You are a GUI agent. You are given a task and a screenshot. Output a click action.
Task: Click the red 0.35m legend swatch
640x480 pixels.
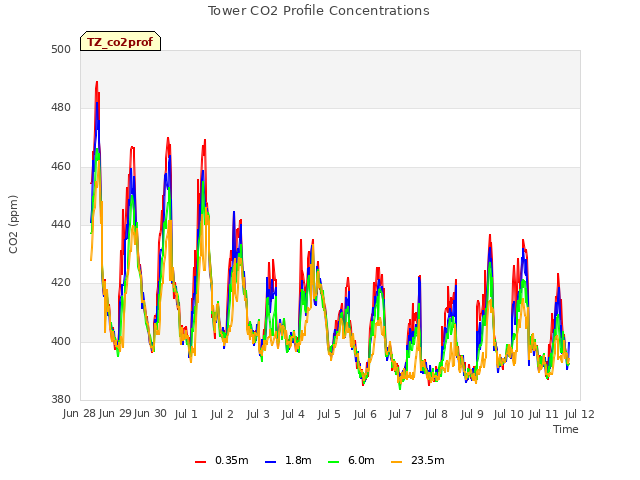200,462
